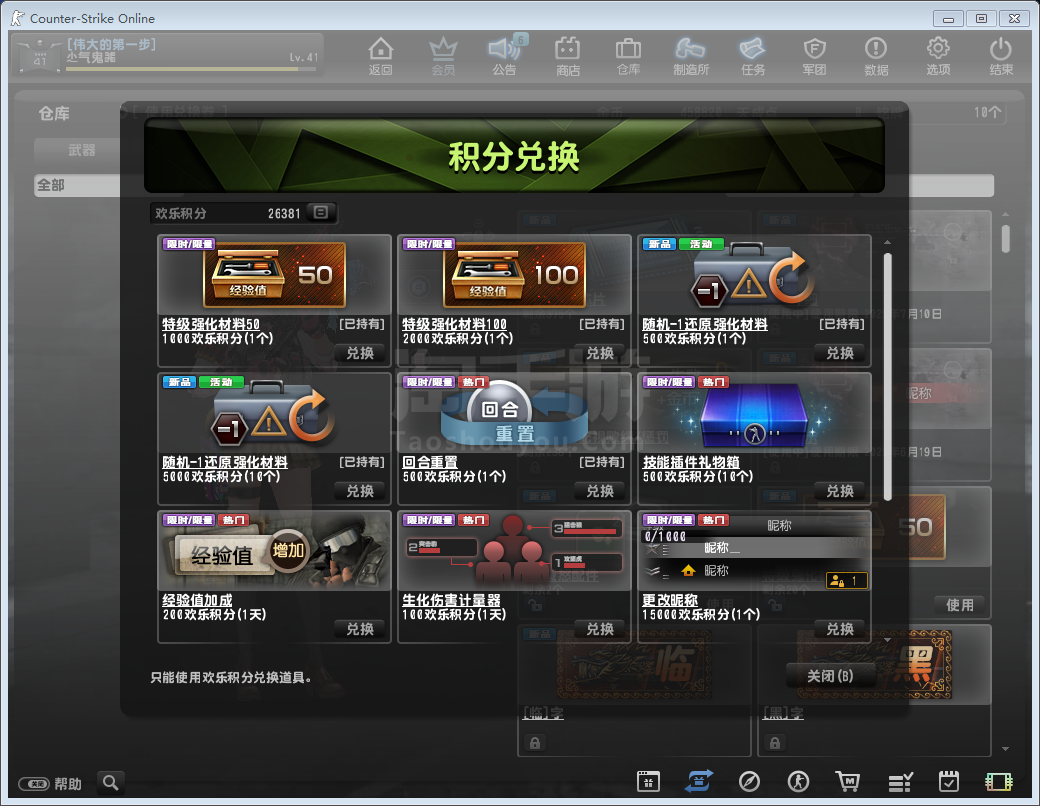Click the compass icon in bottom toolbar
This screenshot has width=1040, height=806.
tap(749, 781)
